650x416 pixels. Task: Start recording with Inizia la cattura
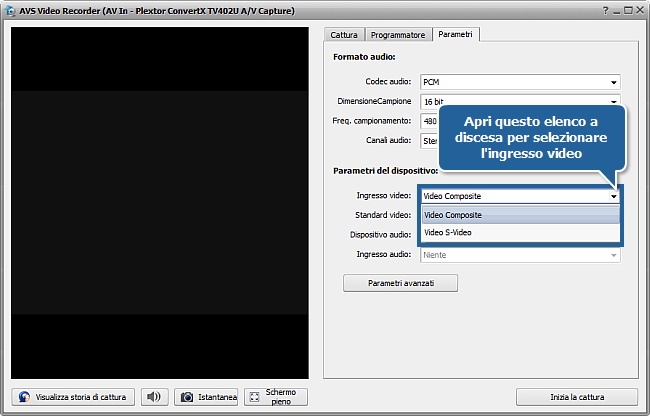click(x=577, y=397)
